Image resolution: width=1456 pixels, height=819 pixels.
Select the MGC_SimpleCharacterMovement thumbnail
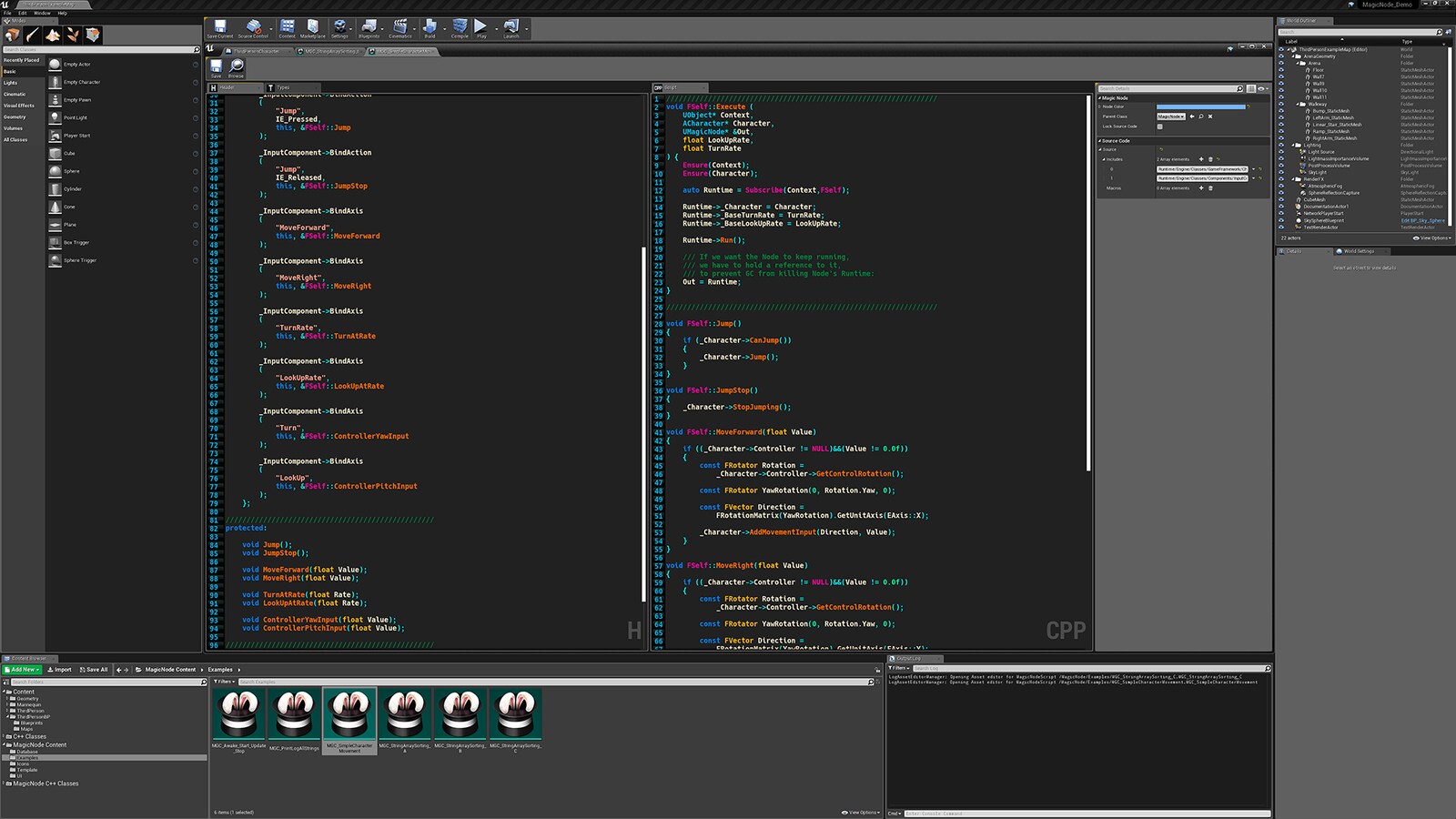pos(350,715)
